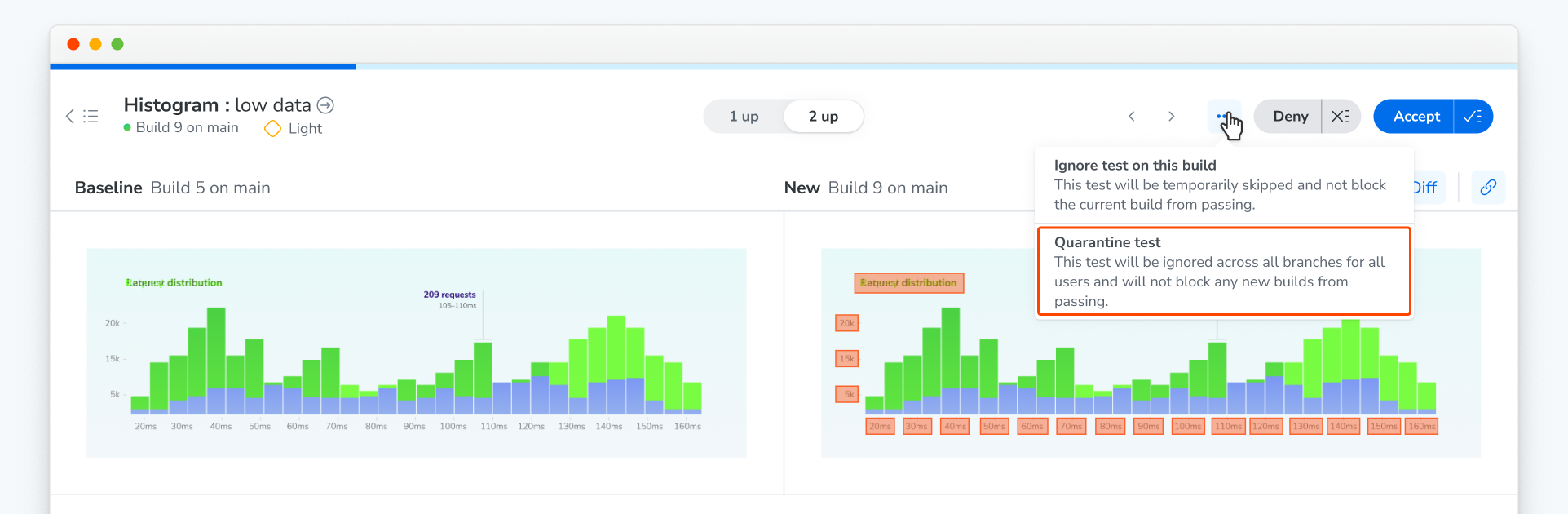The width and height of the screenshot is (1568, 514).
Task: Click the 209 requests tooltip in baseline
Action: tap(450, 299)
